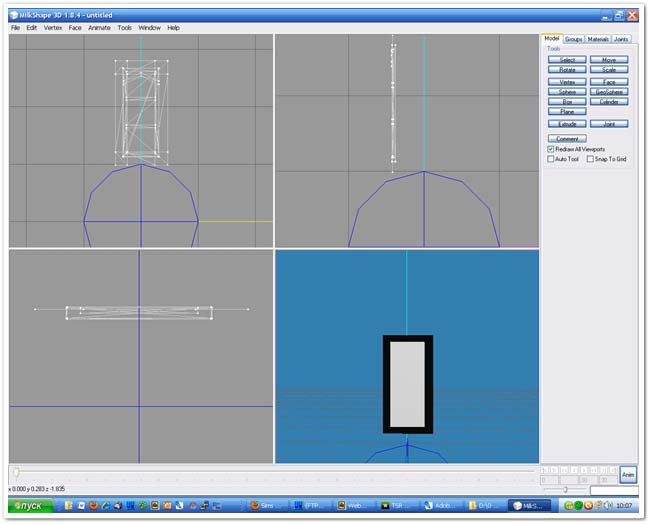Viewport: 650px width, 524px height.
Task: Expand the Animate menu
Action: click(x=99, y=28)
